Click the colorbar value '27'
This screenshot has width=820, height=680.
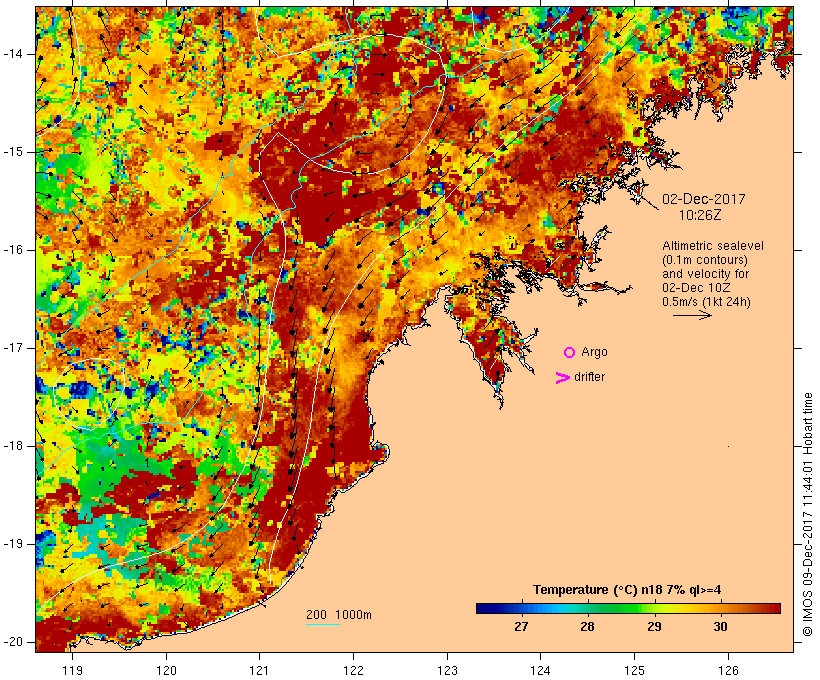click(521, 627)
